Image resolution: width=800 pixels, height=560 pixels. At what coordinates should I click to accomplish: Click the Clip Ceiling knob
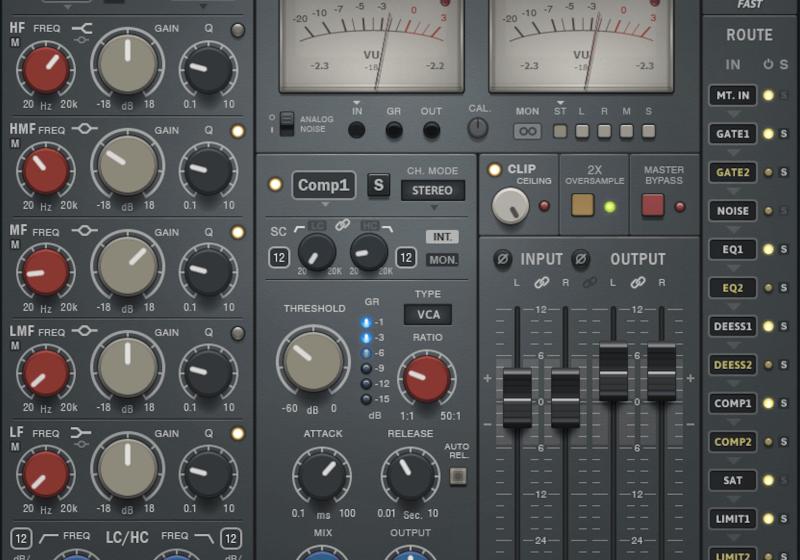[510, 206]
